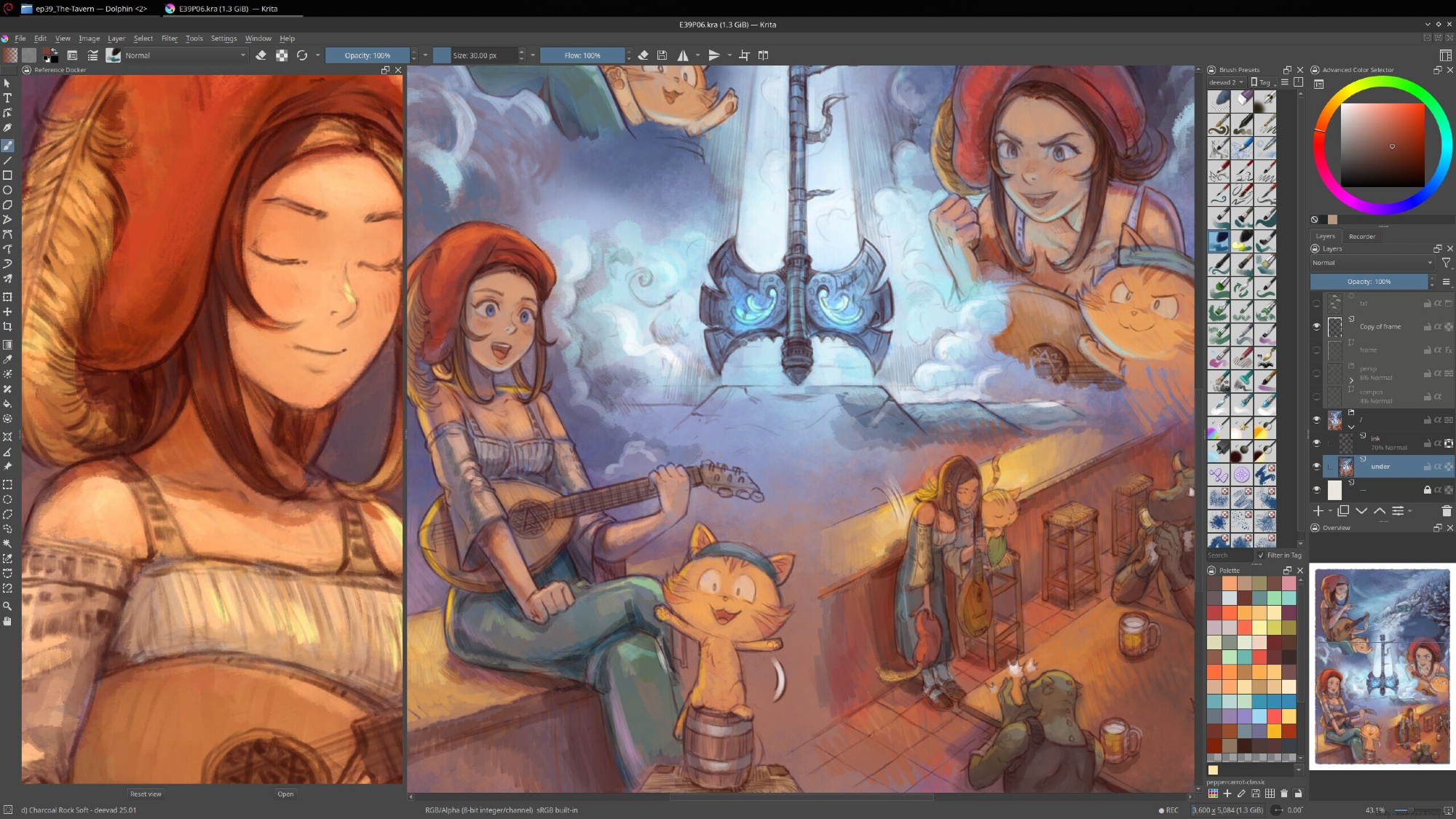Delete layer using trash icon
This screenshot has height=819, width=1456.
1446,511
